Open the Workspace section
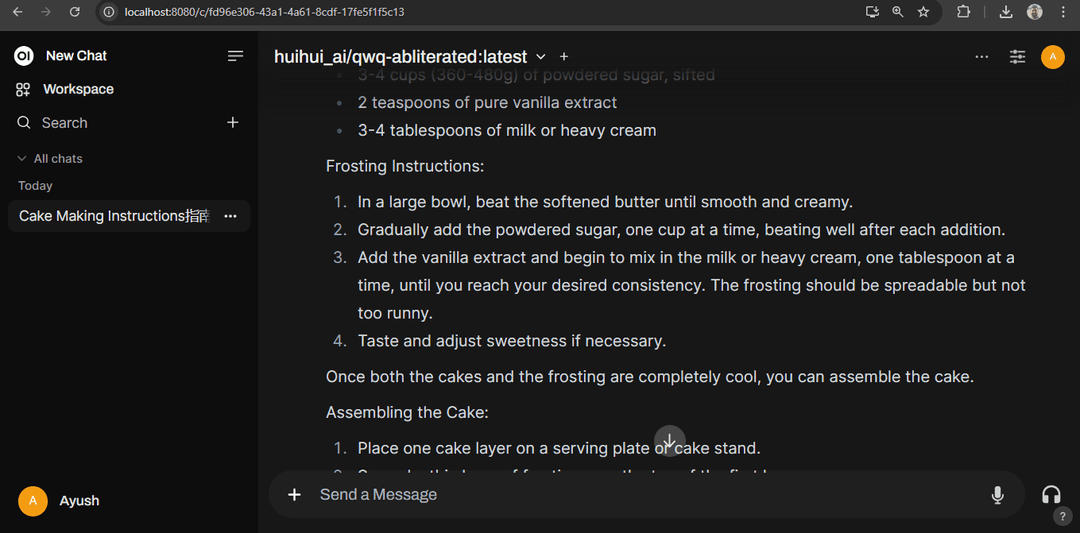This screenshot has width=1080, height=533. pos(78,89)
